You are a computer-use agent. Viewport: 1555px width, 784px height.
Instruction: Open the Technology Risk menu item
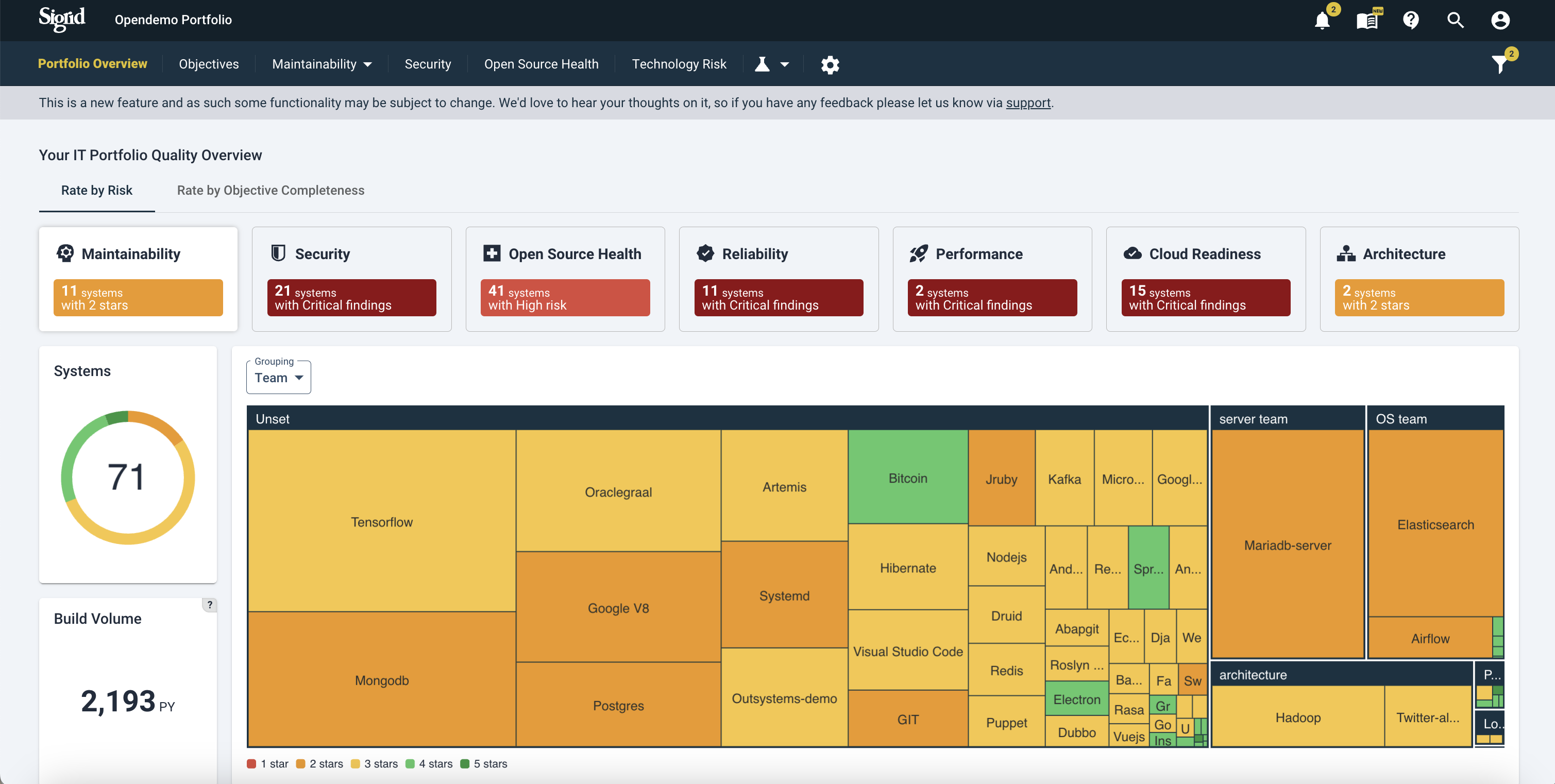coord(679,64)
